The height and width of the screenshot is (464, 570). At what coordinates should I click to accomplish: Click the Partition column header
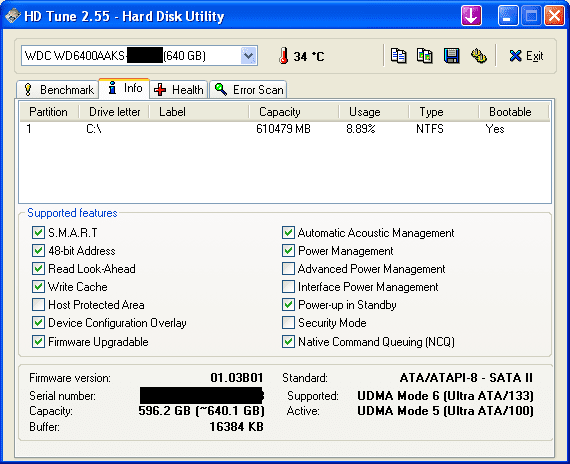pyautogui.click(x=49, y=112)
